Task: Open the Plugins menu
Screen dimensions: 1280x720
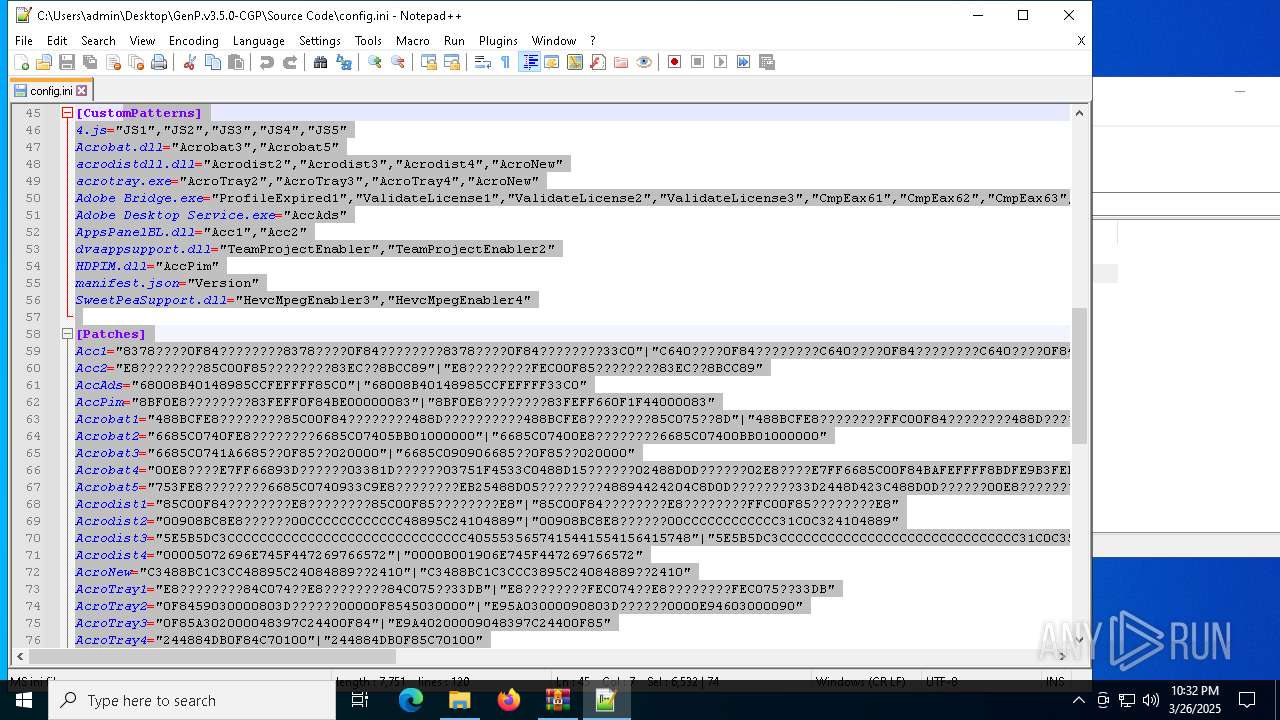Action: point(498,41)
